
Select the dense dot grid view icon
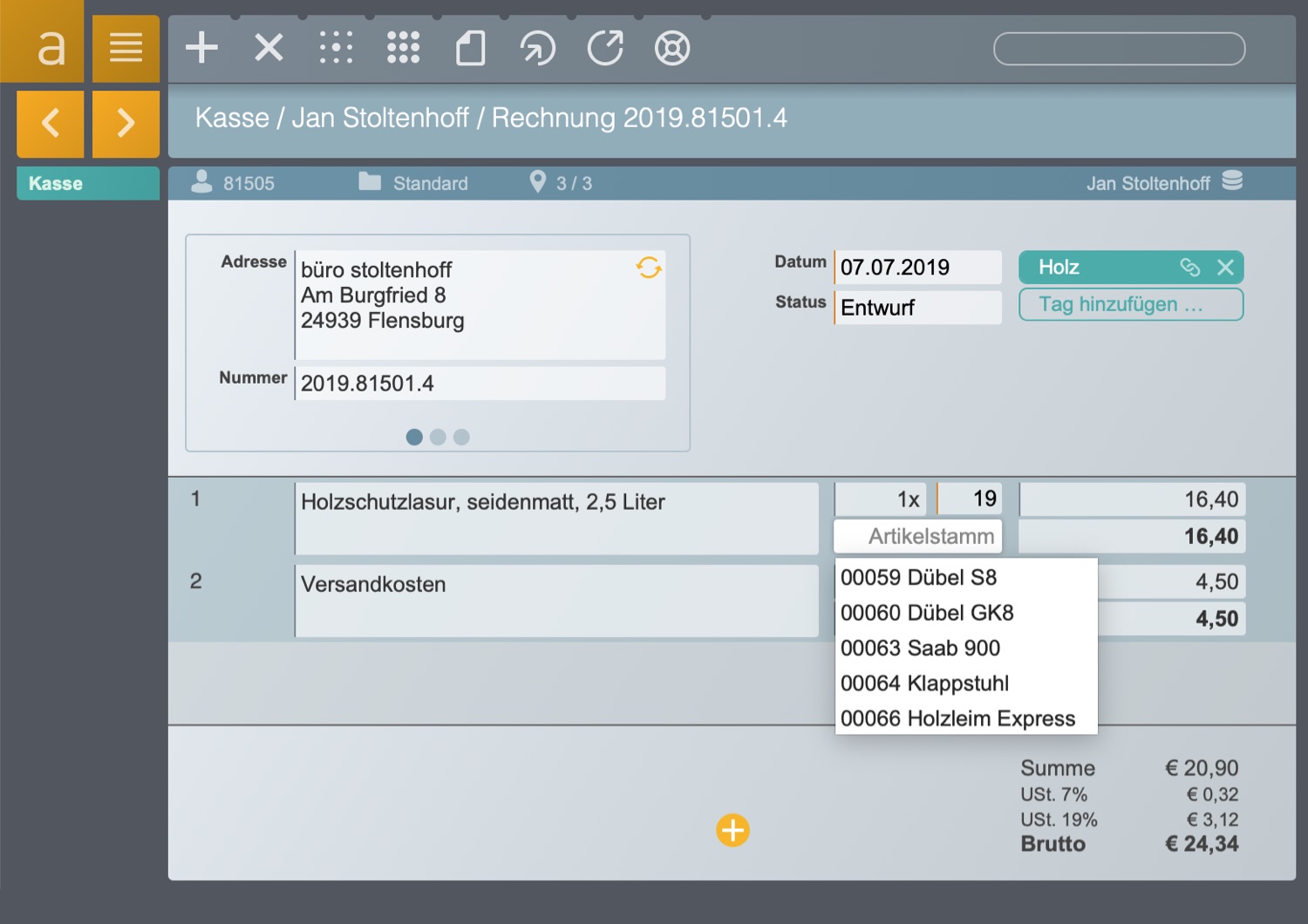click(403, 47)
